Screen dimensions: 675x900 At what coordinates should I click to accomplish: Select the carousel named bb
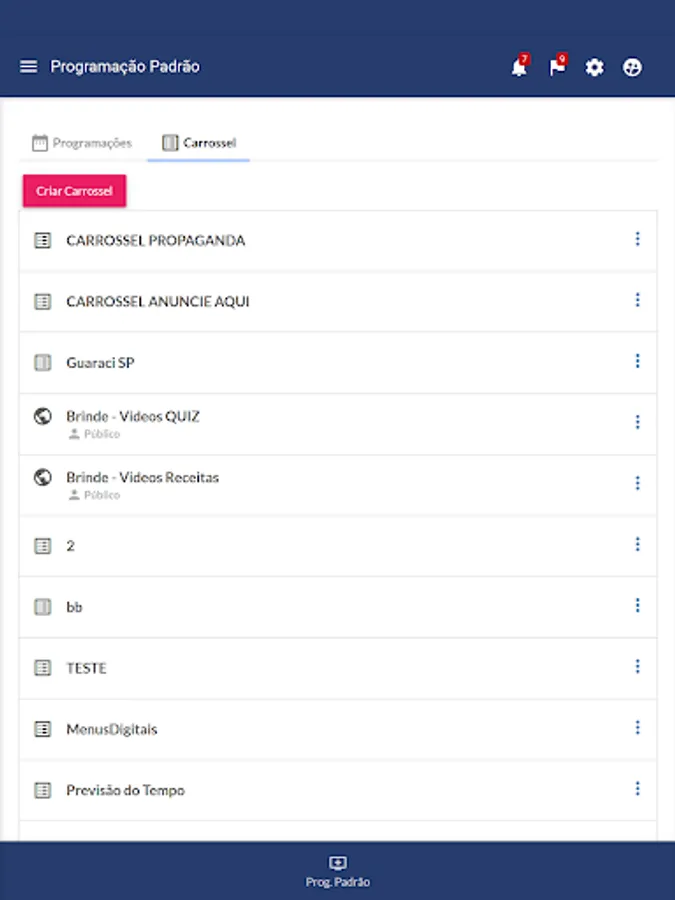[74, 607]
